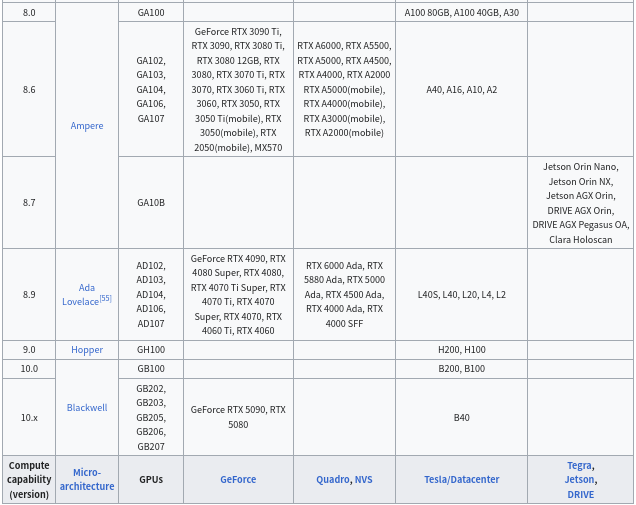Click the compute capability 9.0 cell

[x=29, y=350]
